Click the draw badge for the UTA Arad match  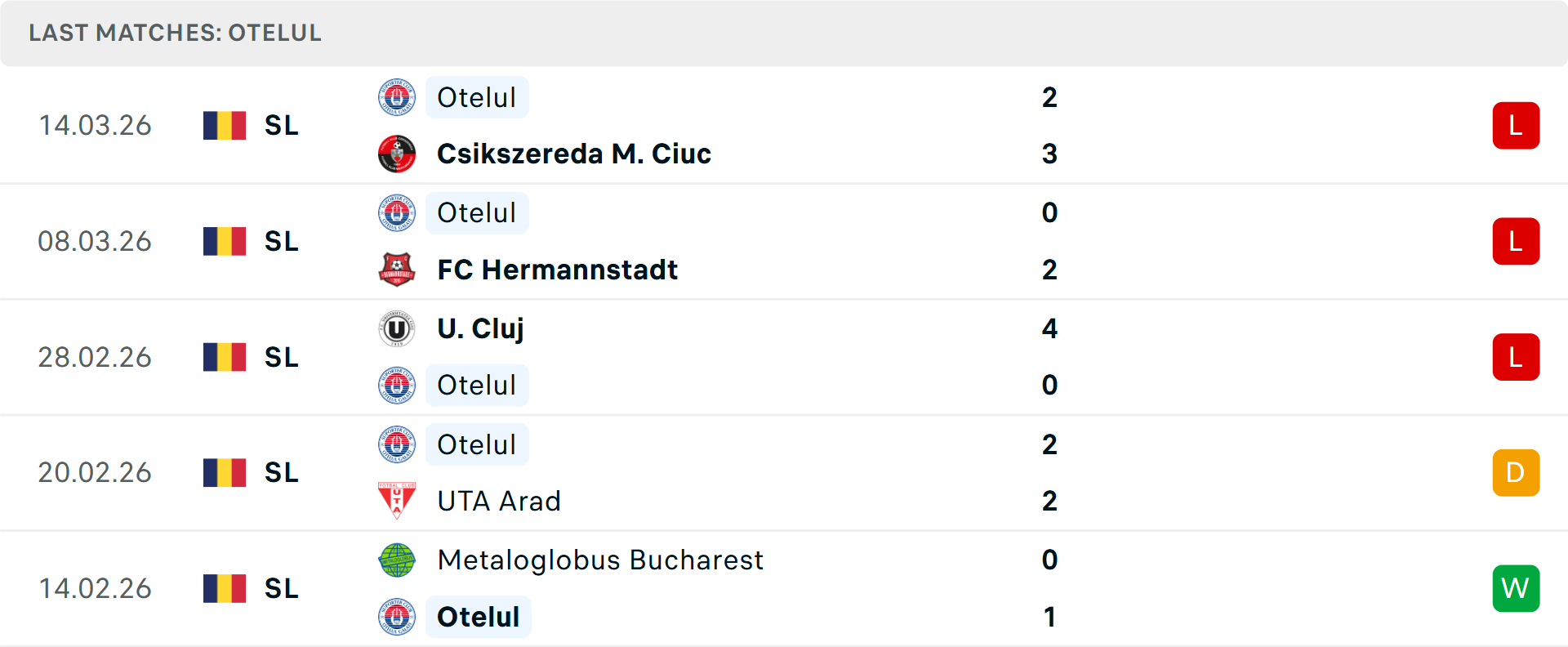(x=1516, y=472)
